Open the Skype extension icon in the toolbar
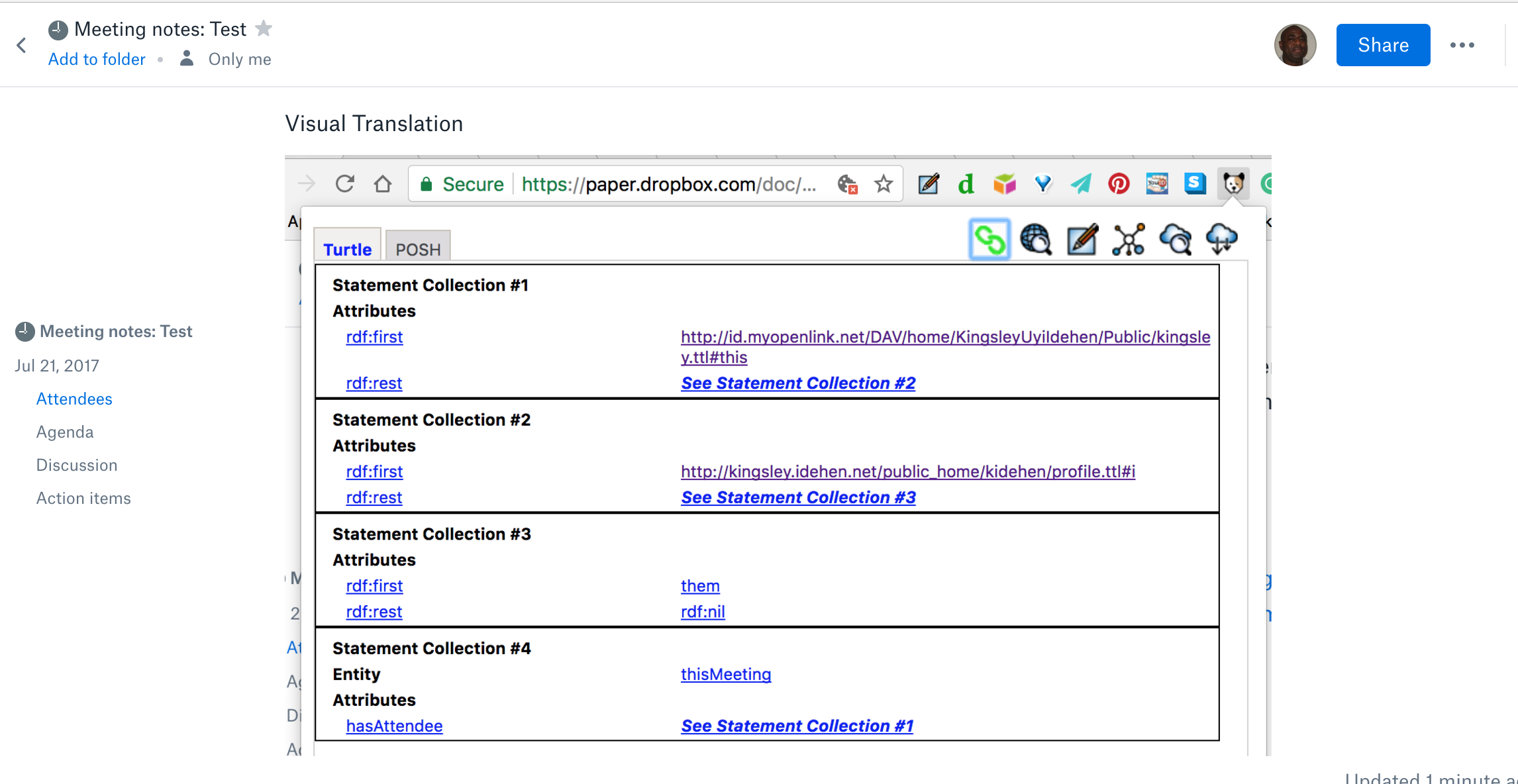The image size is (1518, 784). pyautogui.click(x=1195, y=183)
